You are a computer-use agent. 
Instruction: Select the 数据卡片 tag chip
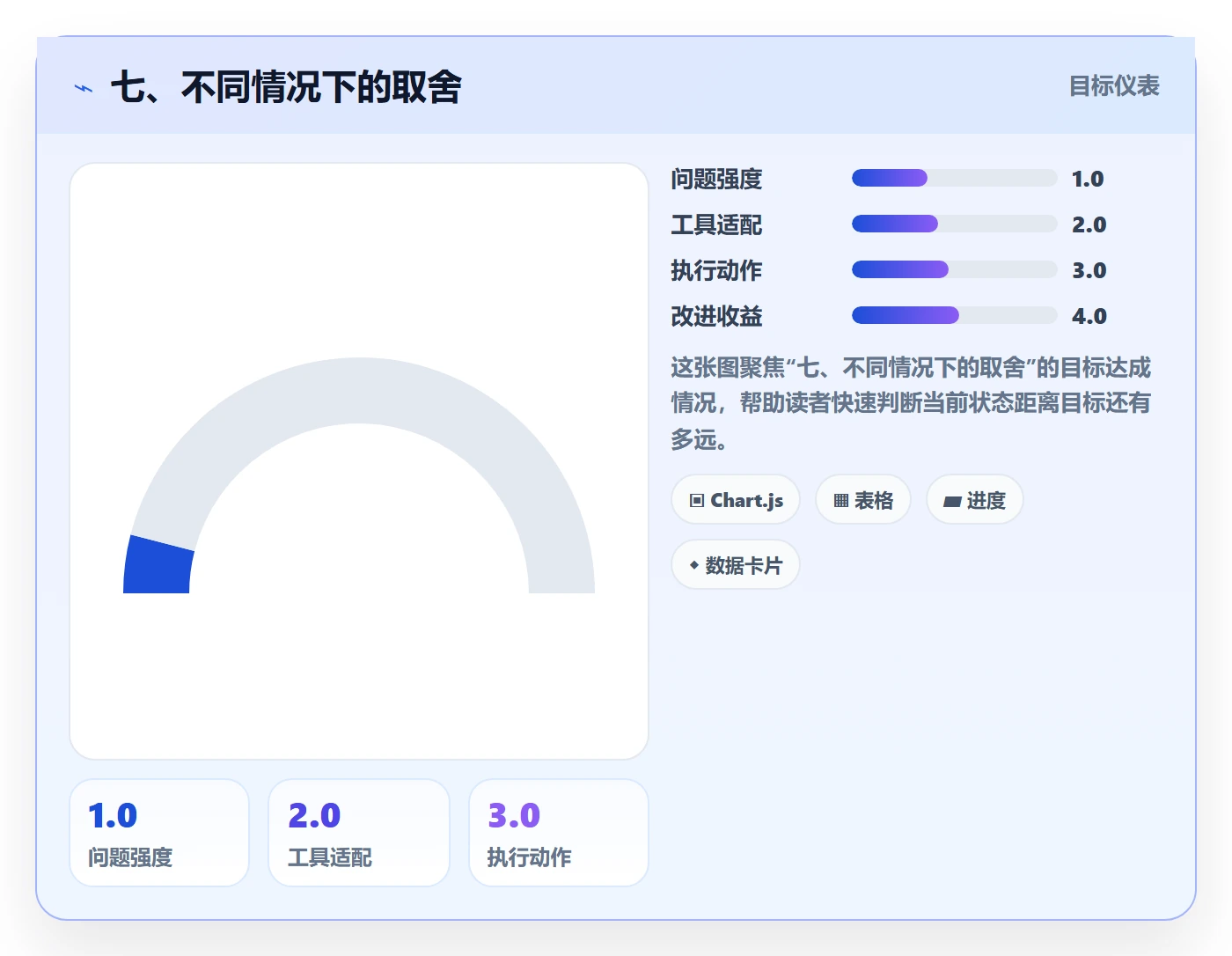click(x=736, y=565)
